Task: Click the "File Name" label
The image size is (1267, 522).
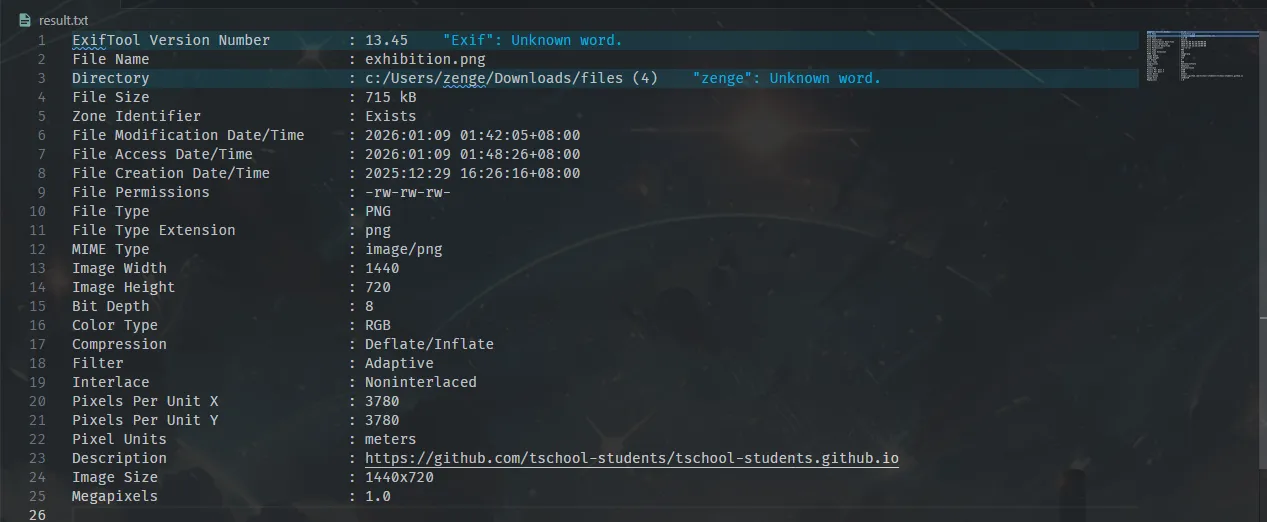Action: pos(110,59)
